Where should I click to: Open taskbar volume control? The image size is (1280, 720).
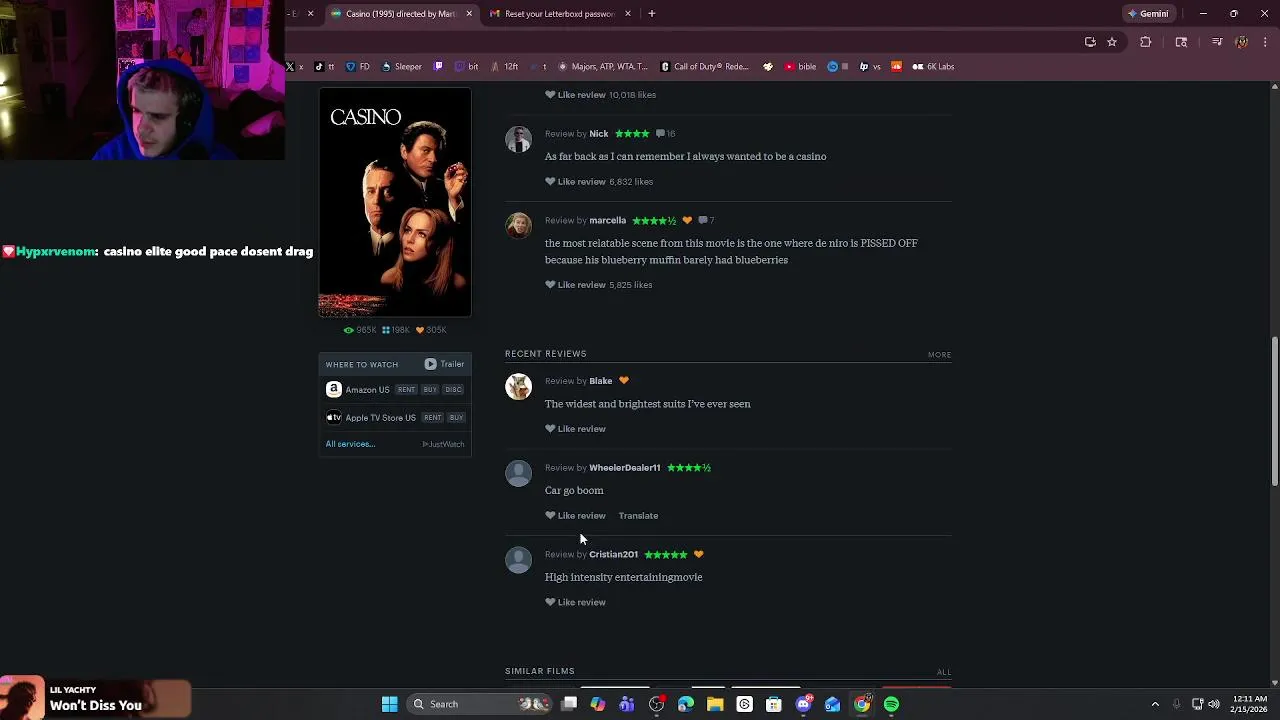click(1214, 705)
